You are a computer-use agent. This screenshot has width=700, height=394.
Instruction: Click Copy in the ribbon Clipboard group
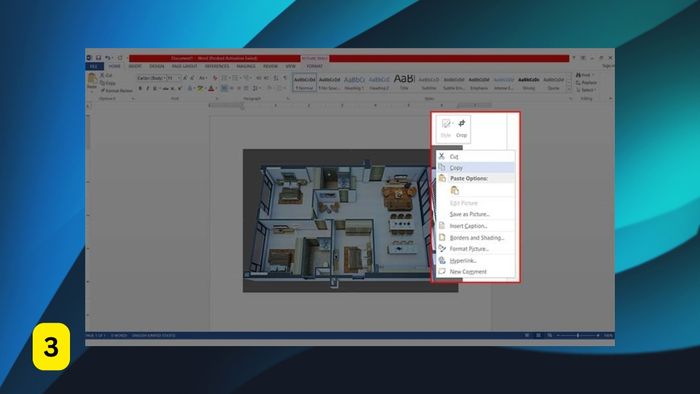[108, 83]
